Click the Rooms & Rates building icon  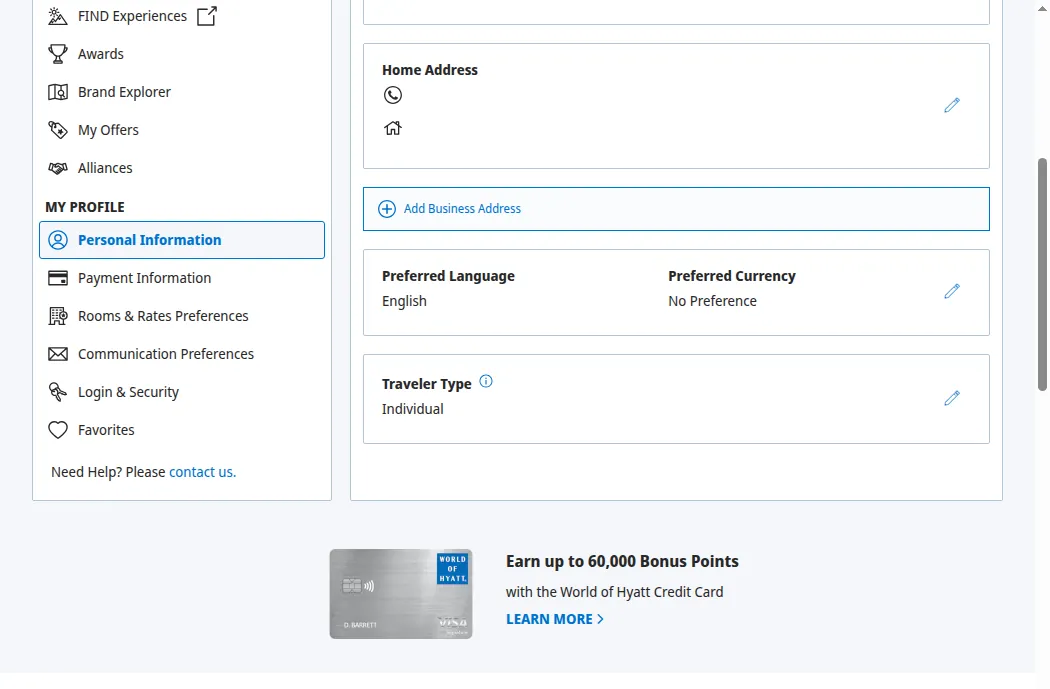58,316
